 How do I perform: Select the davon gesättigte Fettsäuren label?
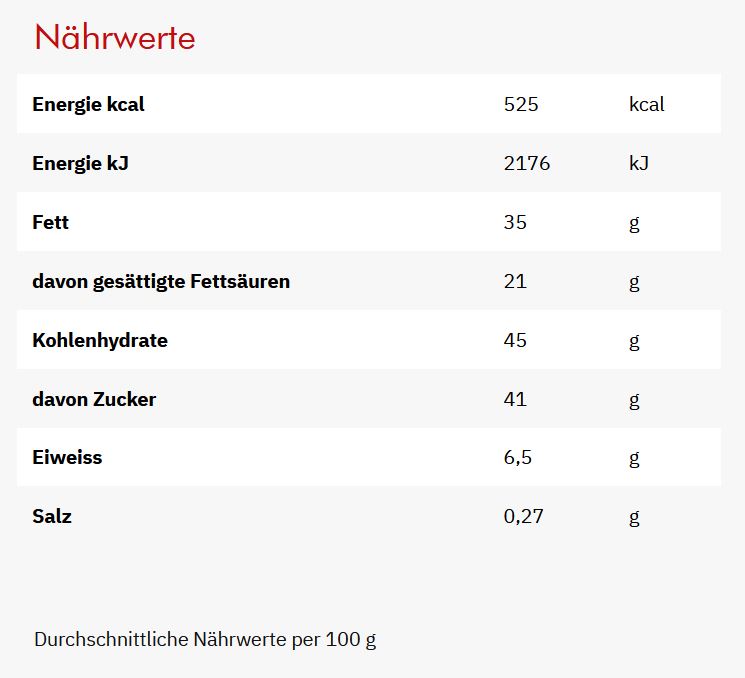pos(161,281)
